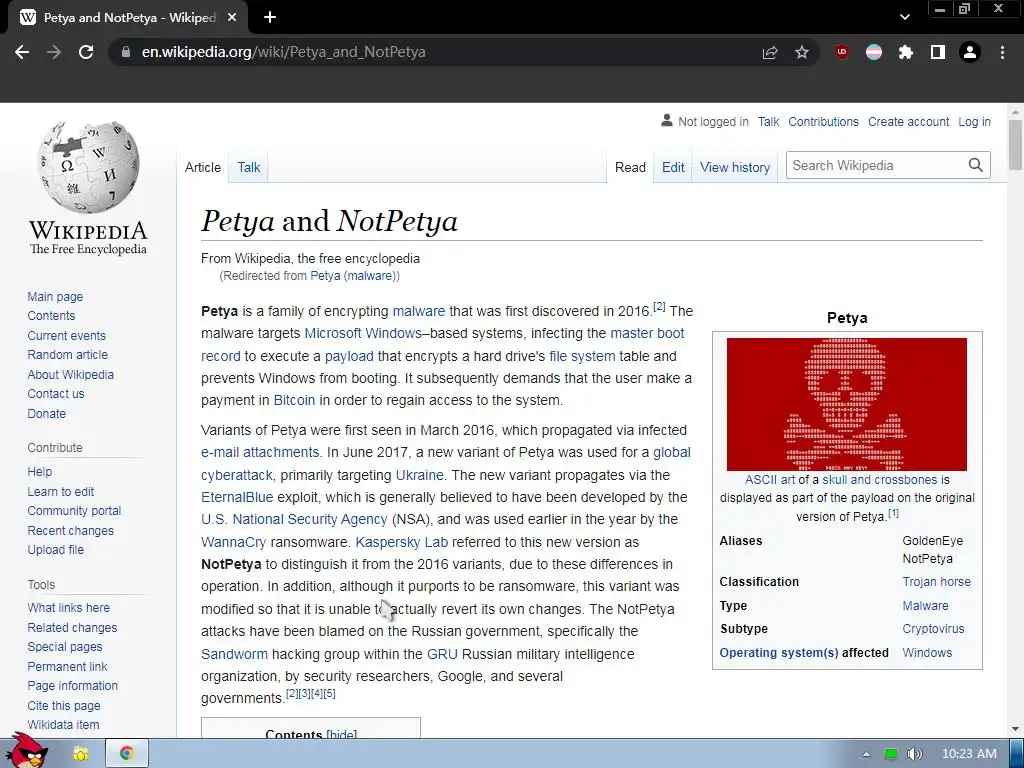This screenshot has width=1024, height=768.
Task: Open the Kaspersky Lab link
Action: [402, 542]
